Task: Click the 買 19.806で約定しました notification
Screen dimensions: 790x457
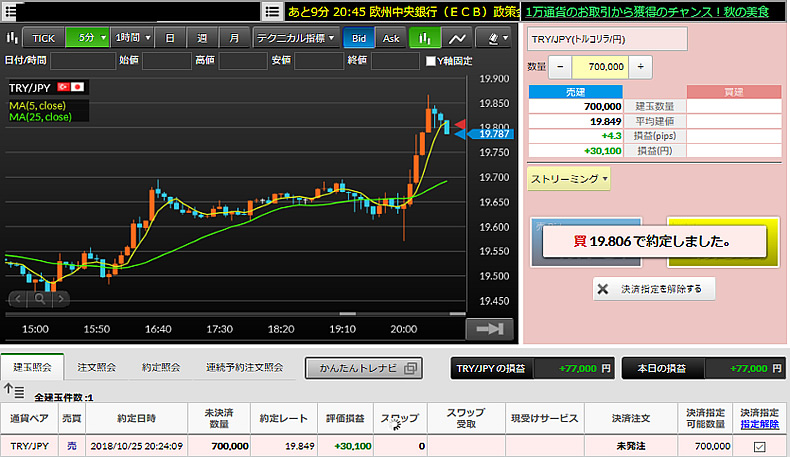Action: (x=654, y=242)
